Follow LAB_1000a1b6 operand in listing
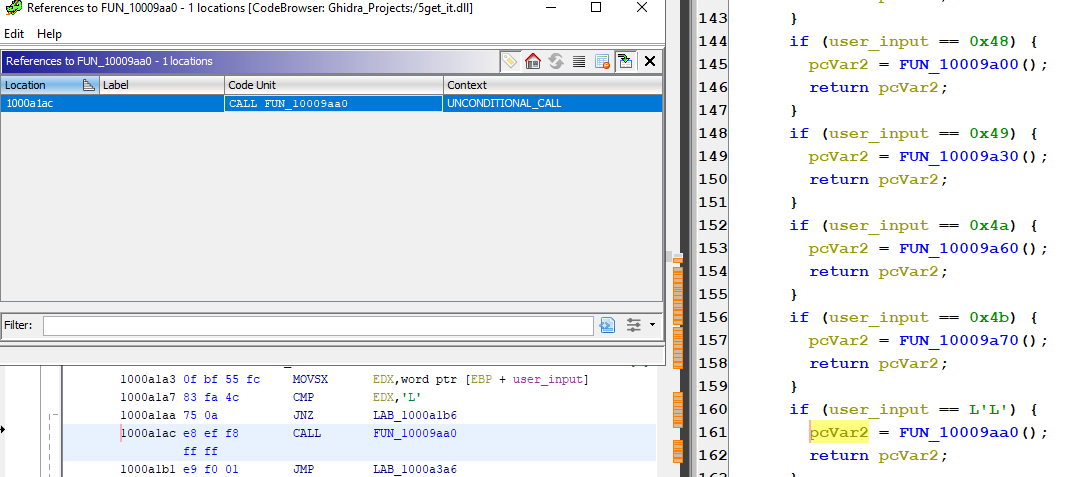 [414, 416]
